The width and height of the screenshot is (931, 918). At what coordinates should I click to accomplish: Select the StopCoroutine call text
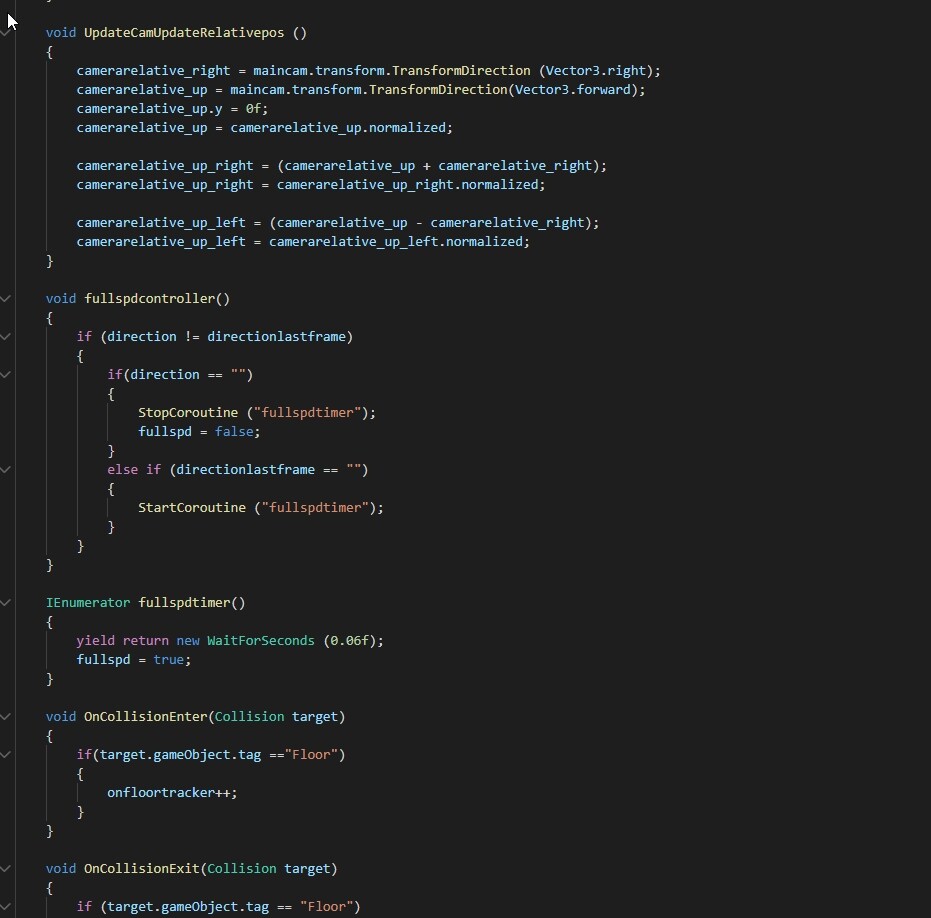(190, 412)
